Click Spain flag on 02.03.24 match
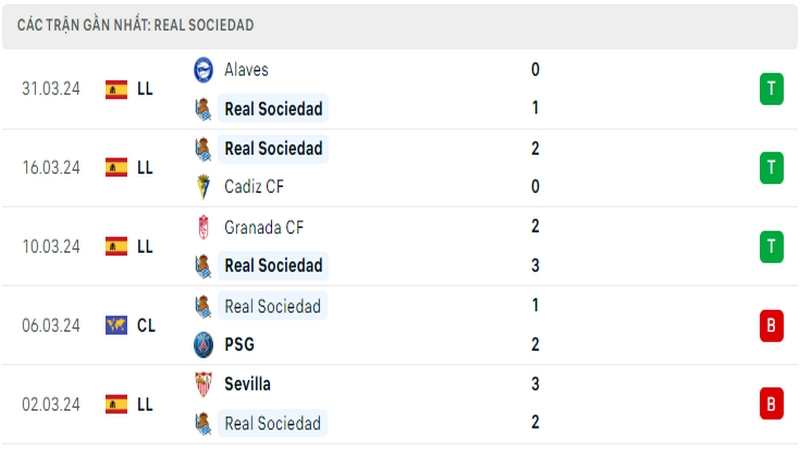800x450 pixels. point(116,404)
